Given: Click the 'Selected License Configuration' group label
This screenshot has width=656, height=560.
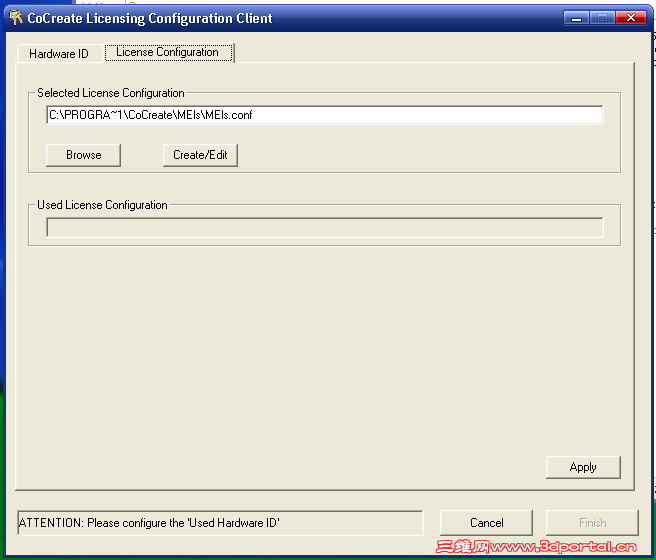Looking at the screenshot, I should click(x=111, y=93).
